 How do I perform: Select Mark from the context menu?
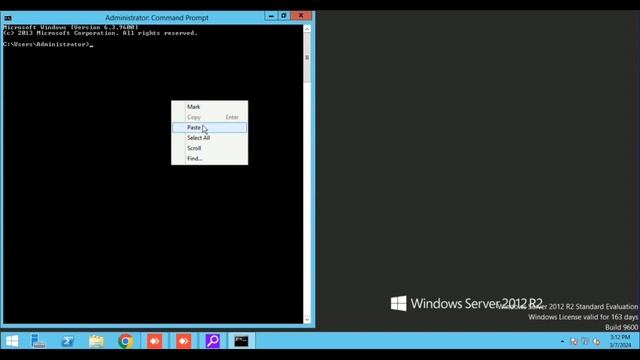tap(209, 107)
